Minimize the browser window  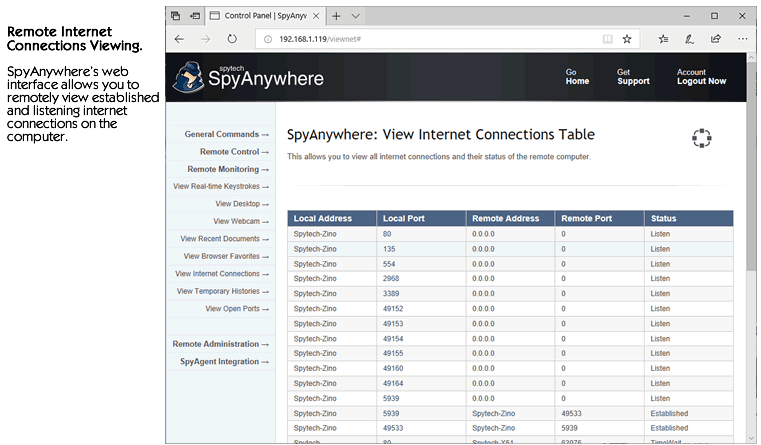point(687,16)
